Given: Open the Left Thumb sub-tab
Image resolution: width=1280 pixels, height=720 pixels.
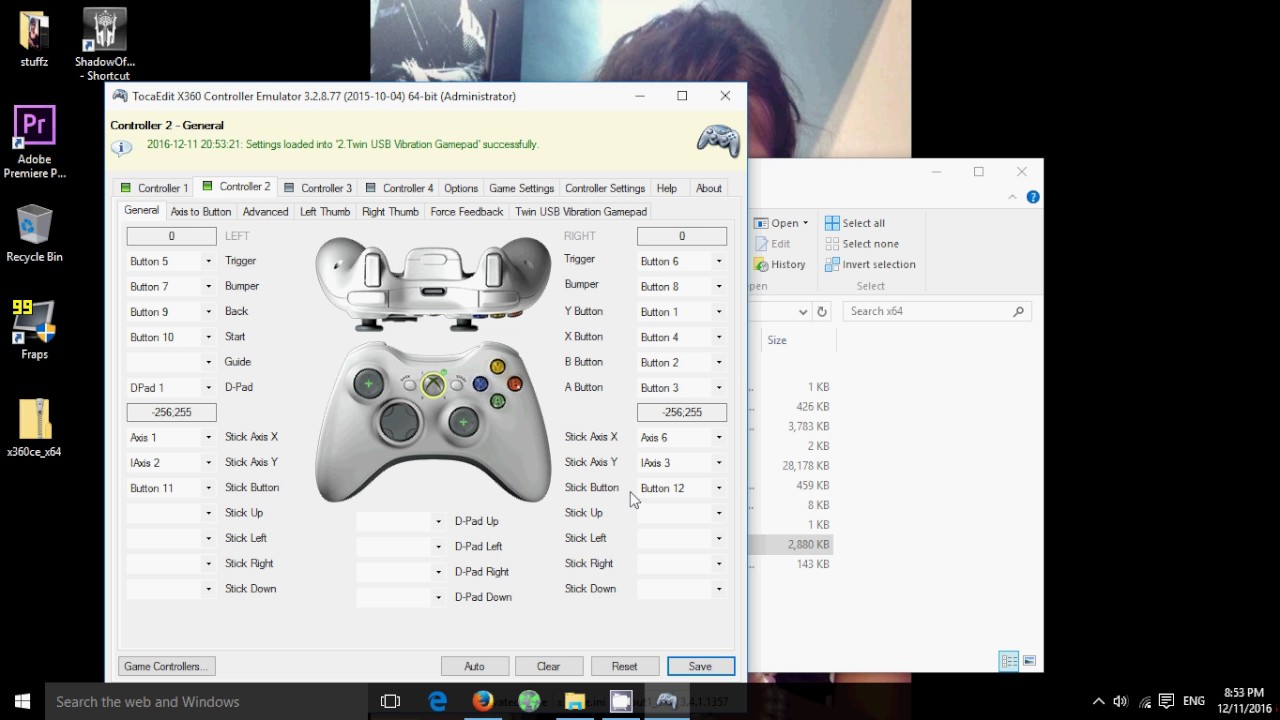Looking at the screenshot, I should click(x=325, y=212).
